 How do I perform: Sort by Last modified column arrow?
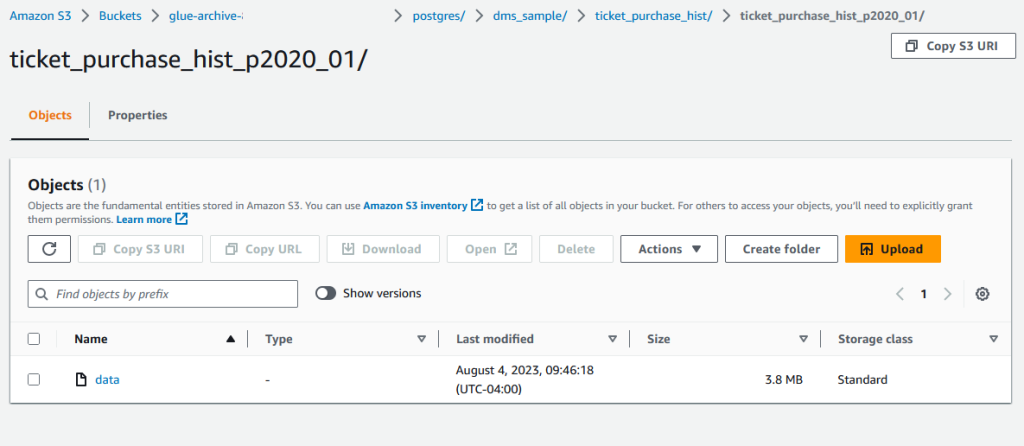[612, 339]
